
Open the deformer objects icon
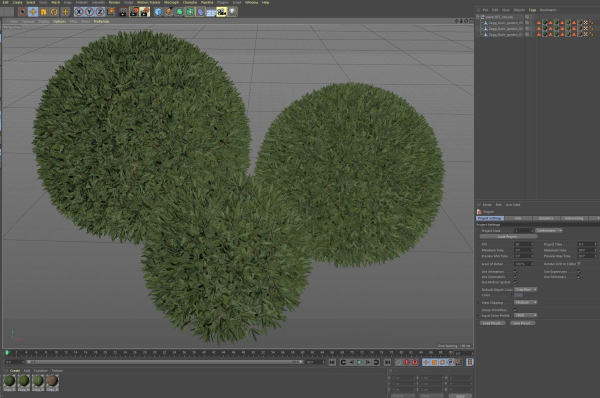click(x=201, y=12)
